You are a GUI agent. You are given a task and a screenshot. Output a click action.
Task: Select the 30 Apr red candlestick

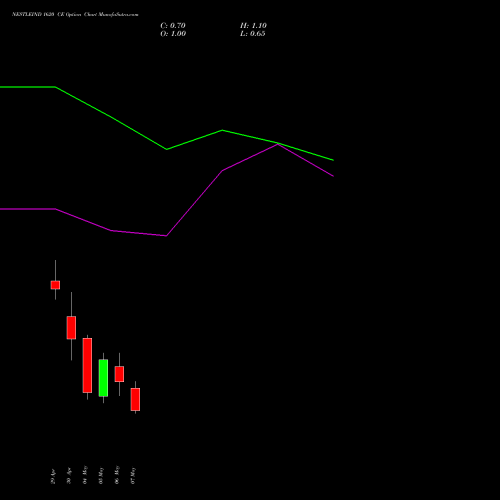tap(71, 328)
